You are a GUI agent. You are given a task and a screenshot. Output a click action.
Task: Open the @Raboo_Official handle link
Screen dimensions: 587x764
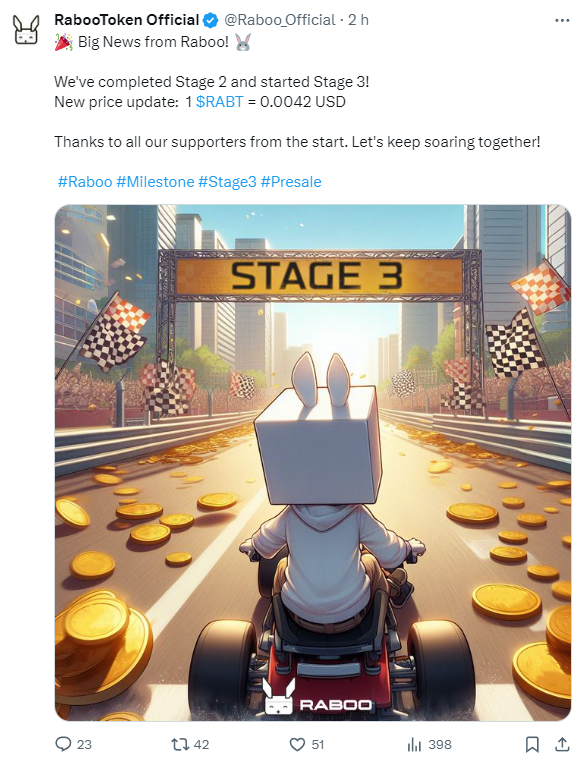click(280, 20)
